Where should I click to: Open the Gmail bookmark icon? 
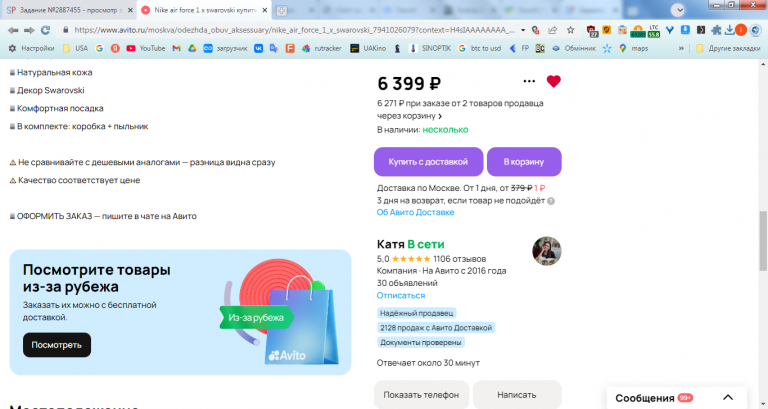pos(176,48)
